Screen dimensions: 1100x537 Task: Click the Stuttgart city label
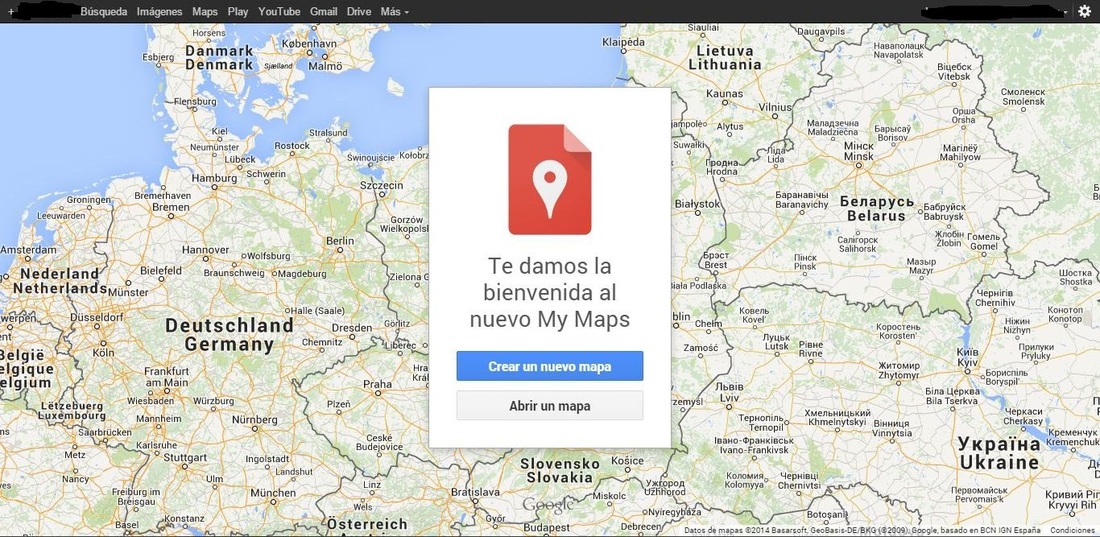185,457
